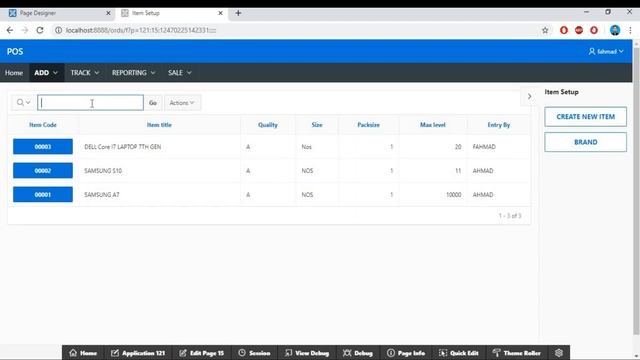Toggle Debug in developer toolbar

click(358, 353)
